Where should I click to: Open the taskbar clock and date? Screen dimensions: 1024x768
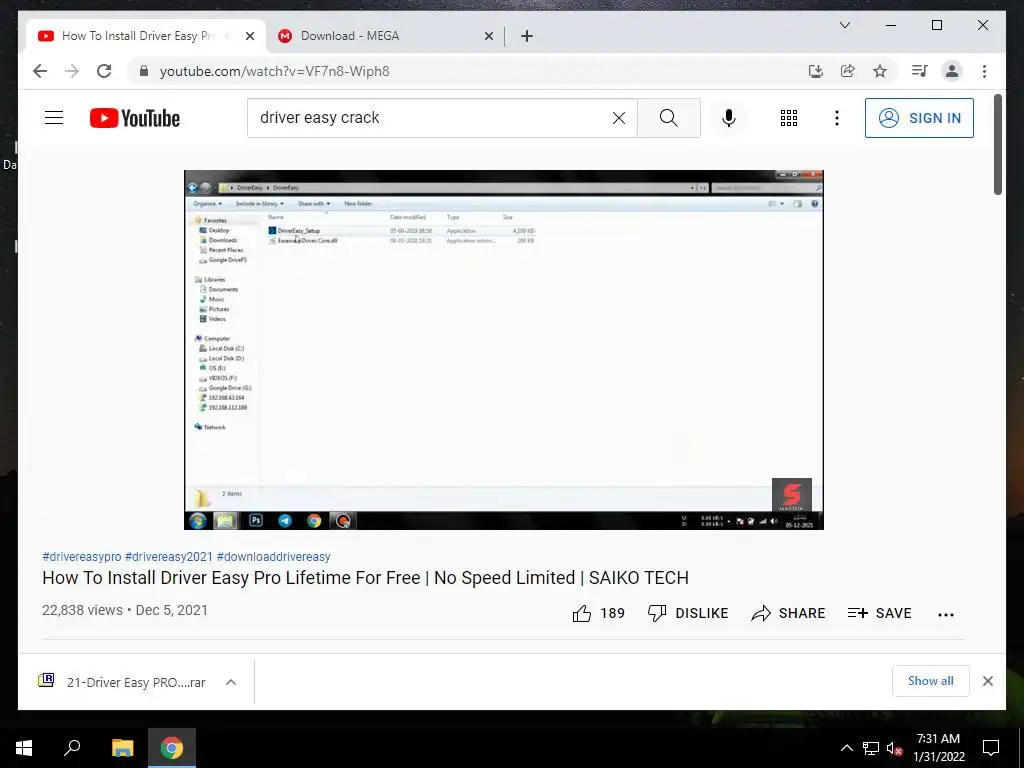coord(938,748)
